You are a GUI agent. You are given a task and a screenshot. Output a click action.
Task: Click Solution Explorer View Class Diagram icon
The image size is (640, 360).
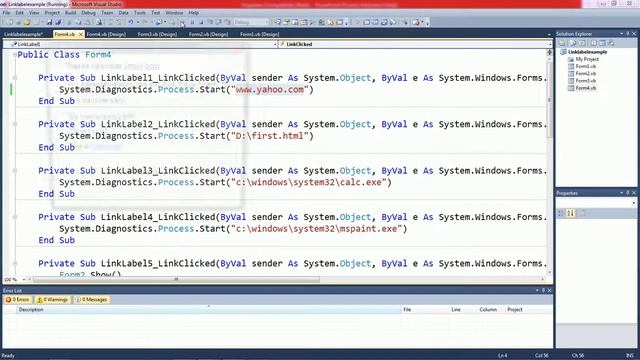611,43
